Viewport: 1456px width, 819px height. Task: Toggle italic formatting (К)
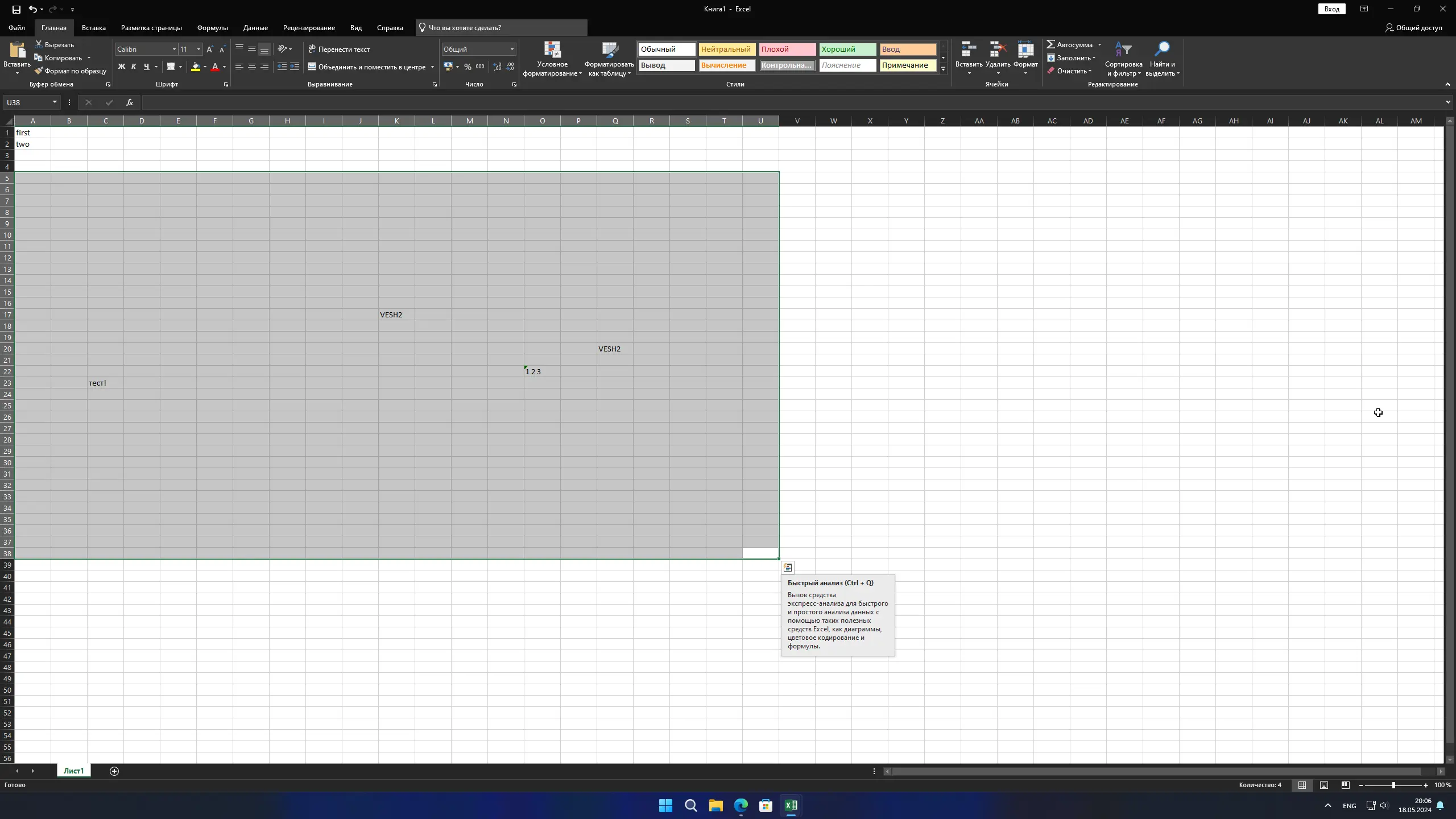(x=134, y=67)
